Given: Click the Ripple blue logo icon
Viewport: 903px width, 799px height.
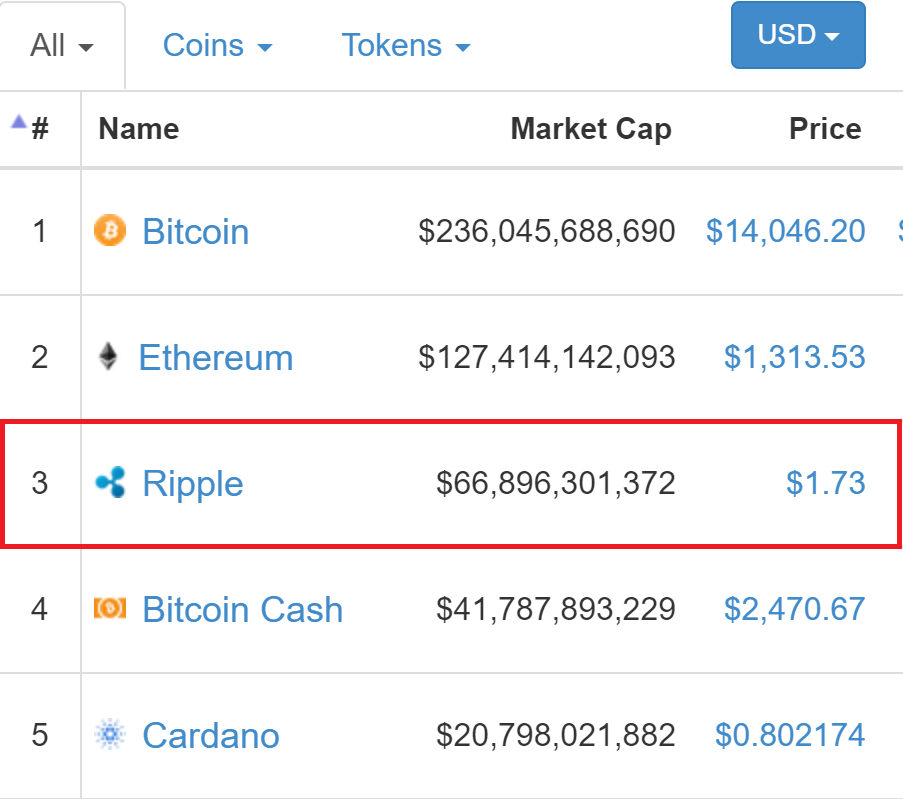Looking at the screenshot, I should pyautogui.click(x=110, y=482).
